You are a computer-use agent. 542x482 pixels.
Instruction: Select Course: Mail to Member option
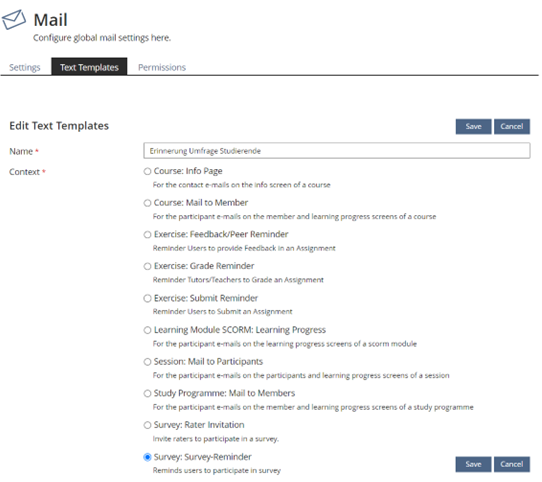[x=148, y=203]
